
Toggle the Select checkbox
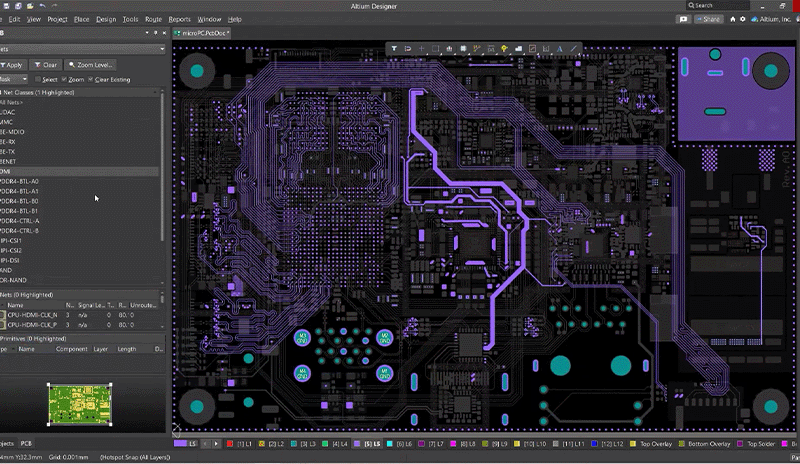(x=37, y=79)
